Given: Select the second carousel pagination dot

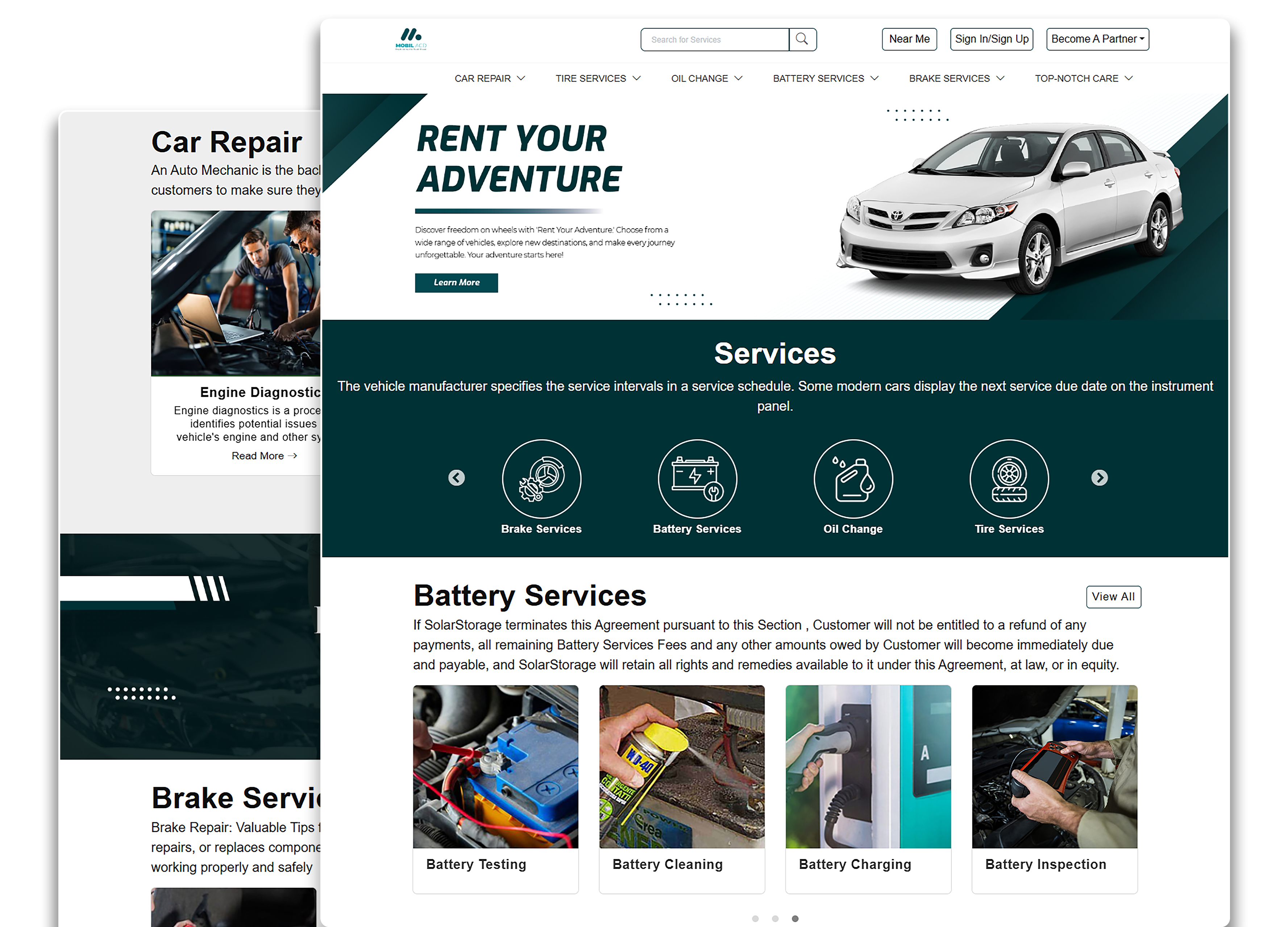Looking at the screenshot, I should click(774, 918).
